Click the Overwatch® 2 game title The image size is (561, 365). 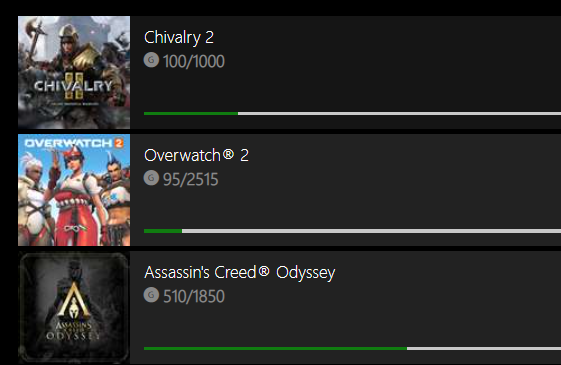[x=196, y=155]
